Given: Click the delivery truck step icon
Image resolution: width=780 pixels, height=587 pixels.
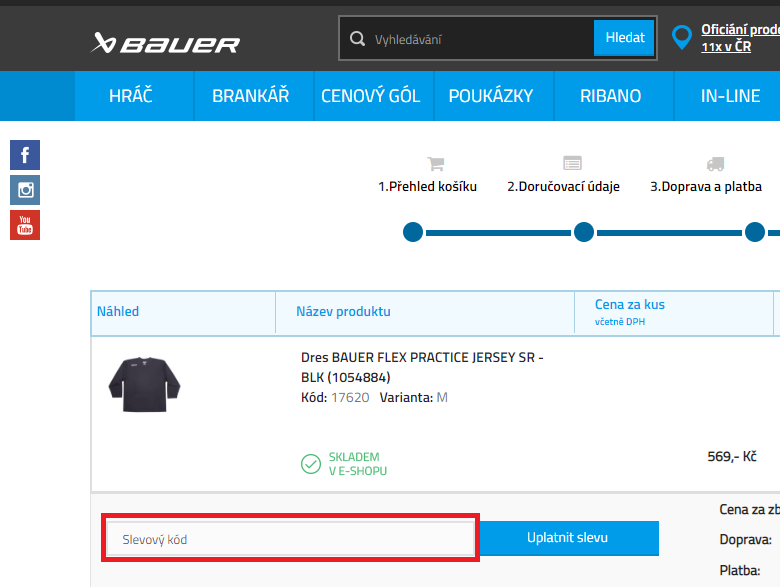Looking at the screenshot, I should pos(715,164).
